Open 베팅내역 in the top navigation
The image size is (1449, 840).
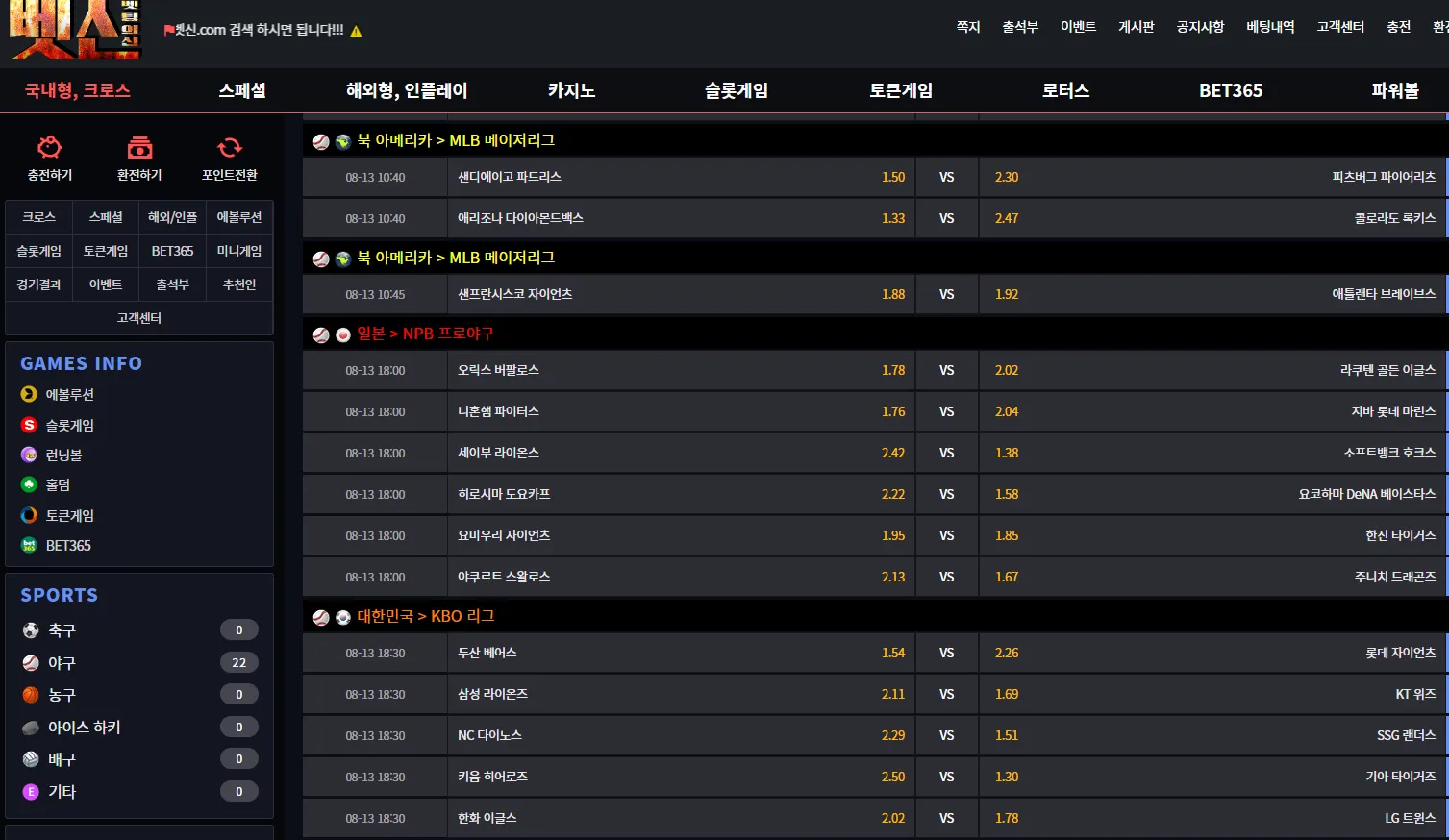click(1271, 27)
